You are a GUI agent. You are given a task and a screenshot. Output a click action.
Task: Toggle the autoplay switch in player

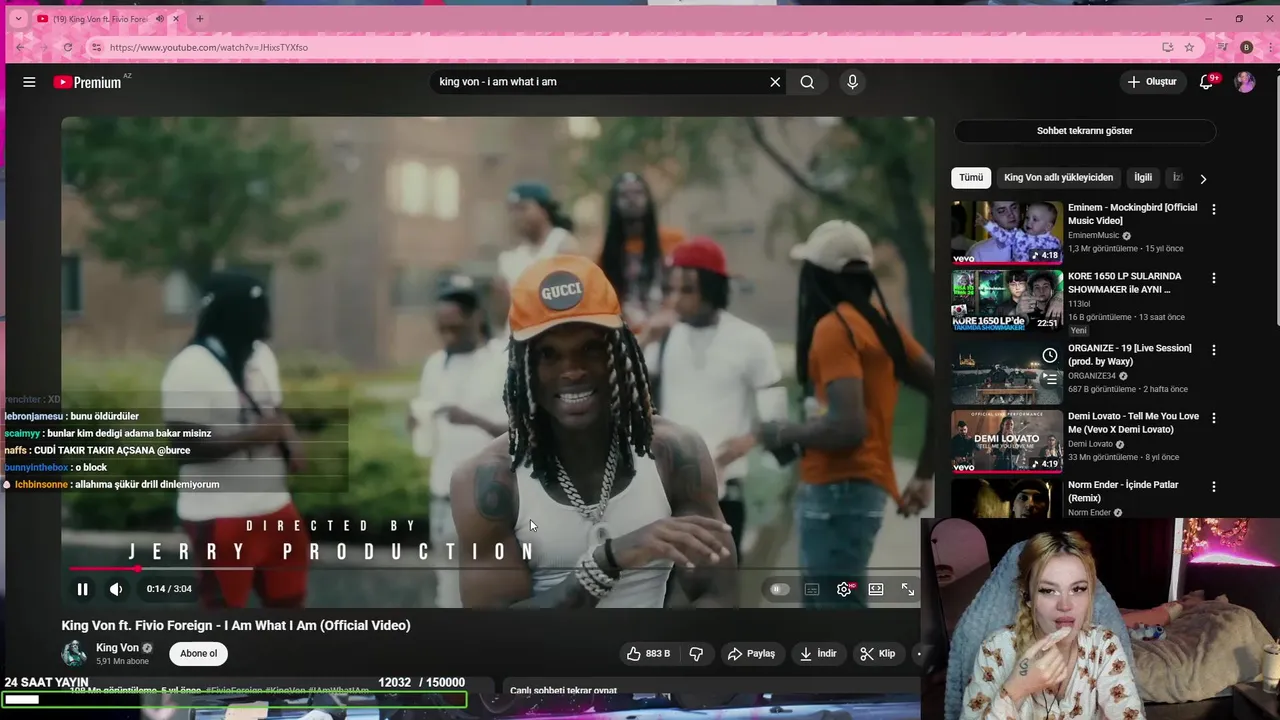[x=779, y=589]
